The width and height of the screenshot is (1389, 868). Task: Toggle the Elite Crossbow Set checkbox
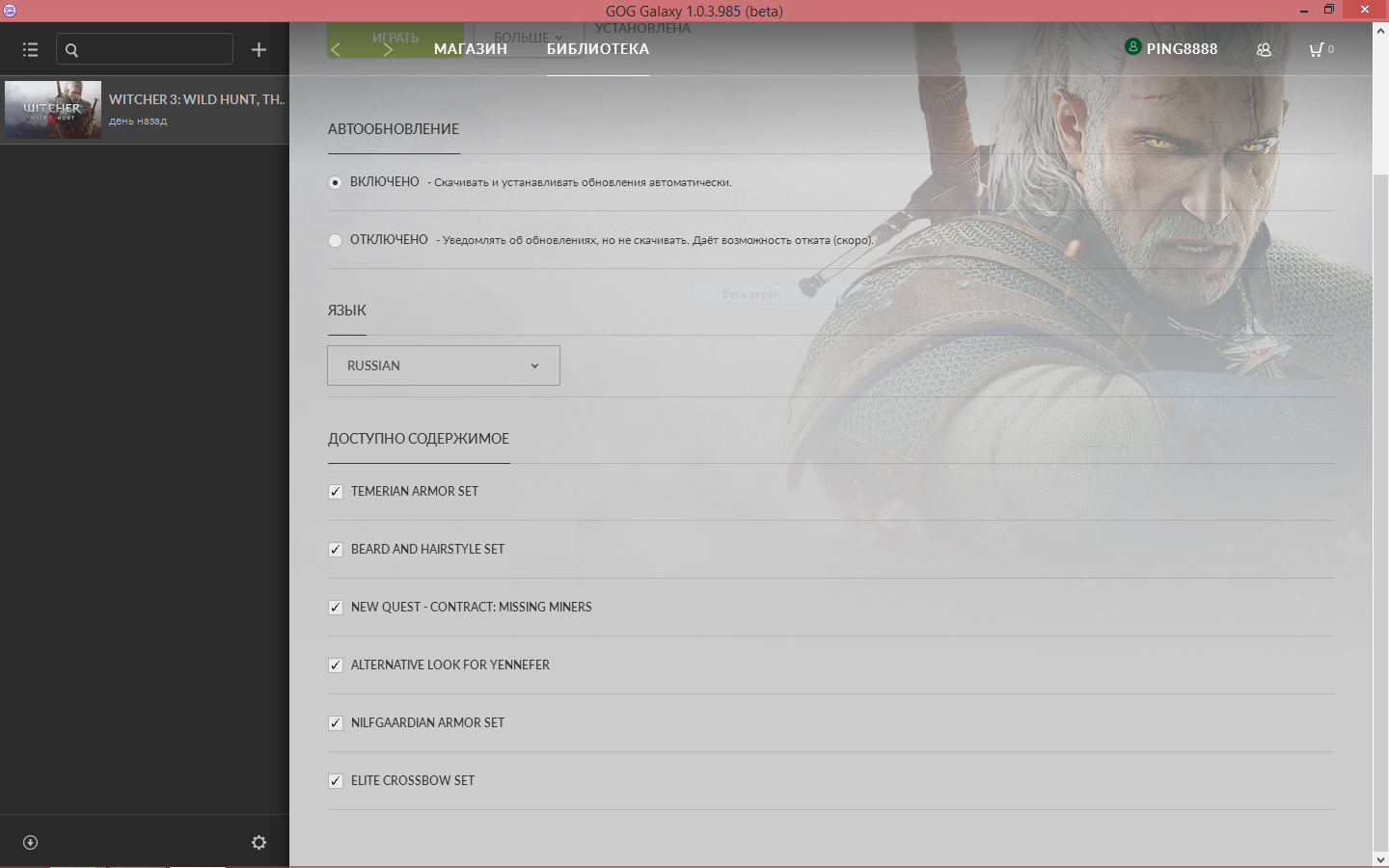(x=336, y=781)
